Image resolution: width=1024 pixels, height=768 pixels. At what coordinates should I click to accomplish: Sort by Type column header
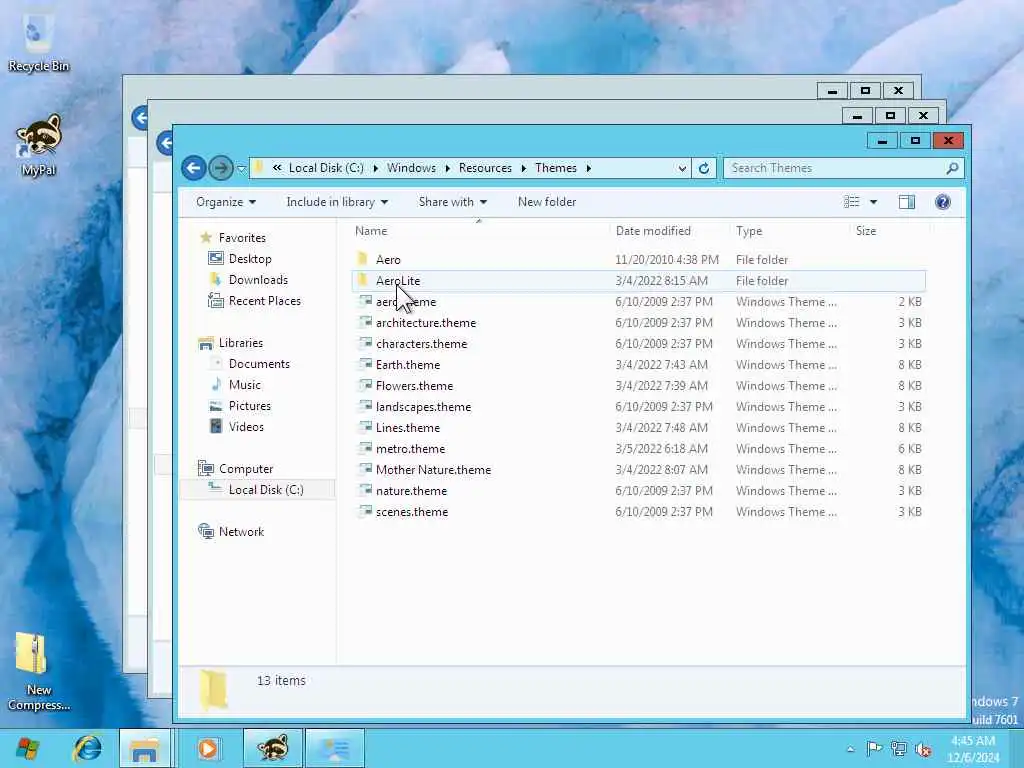pyautogui.click(x=749, y=231)
